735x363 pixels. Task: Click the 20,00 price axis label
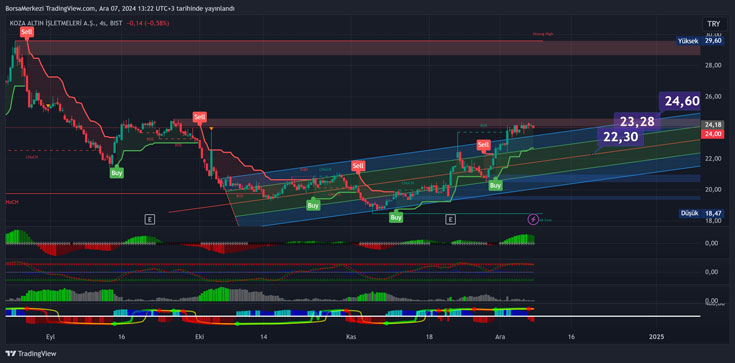coord(713,189)
